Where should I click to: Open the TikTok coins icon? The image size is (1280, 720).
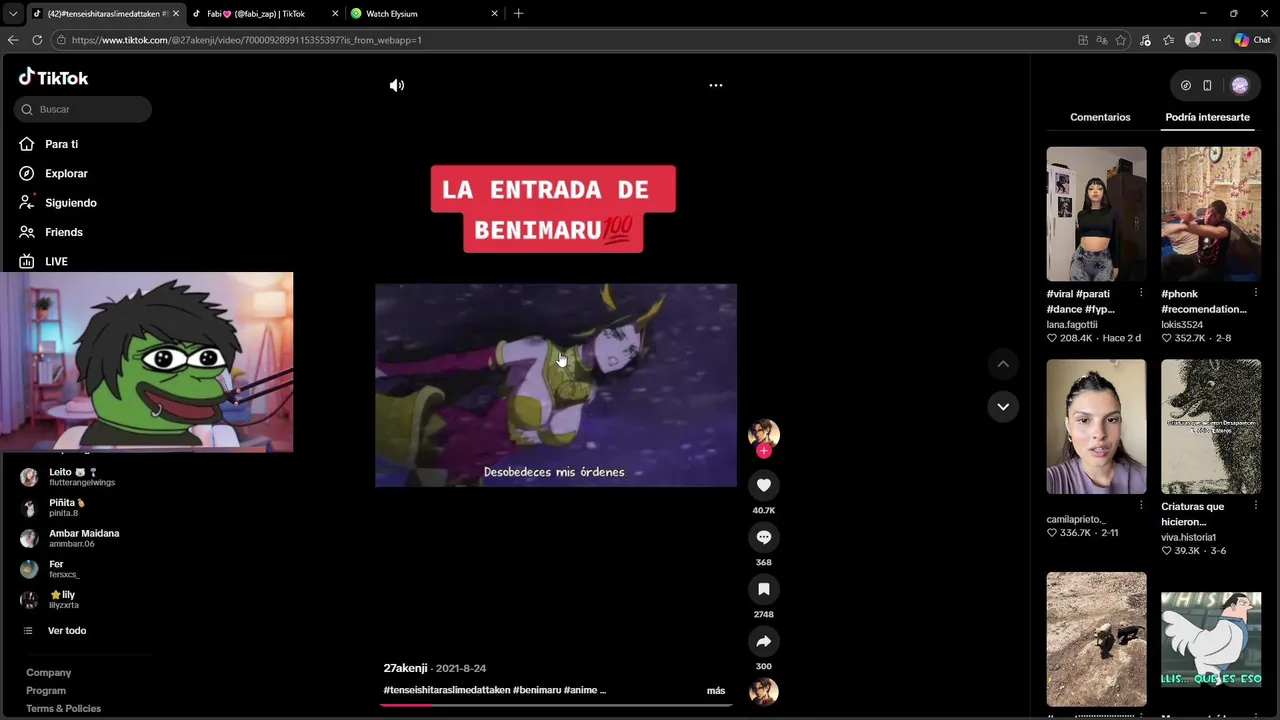pyautogui.click(x=1186, y=86)
